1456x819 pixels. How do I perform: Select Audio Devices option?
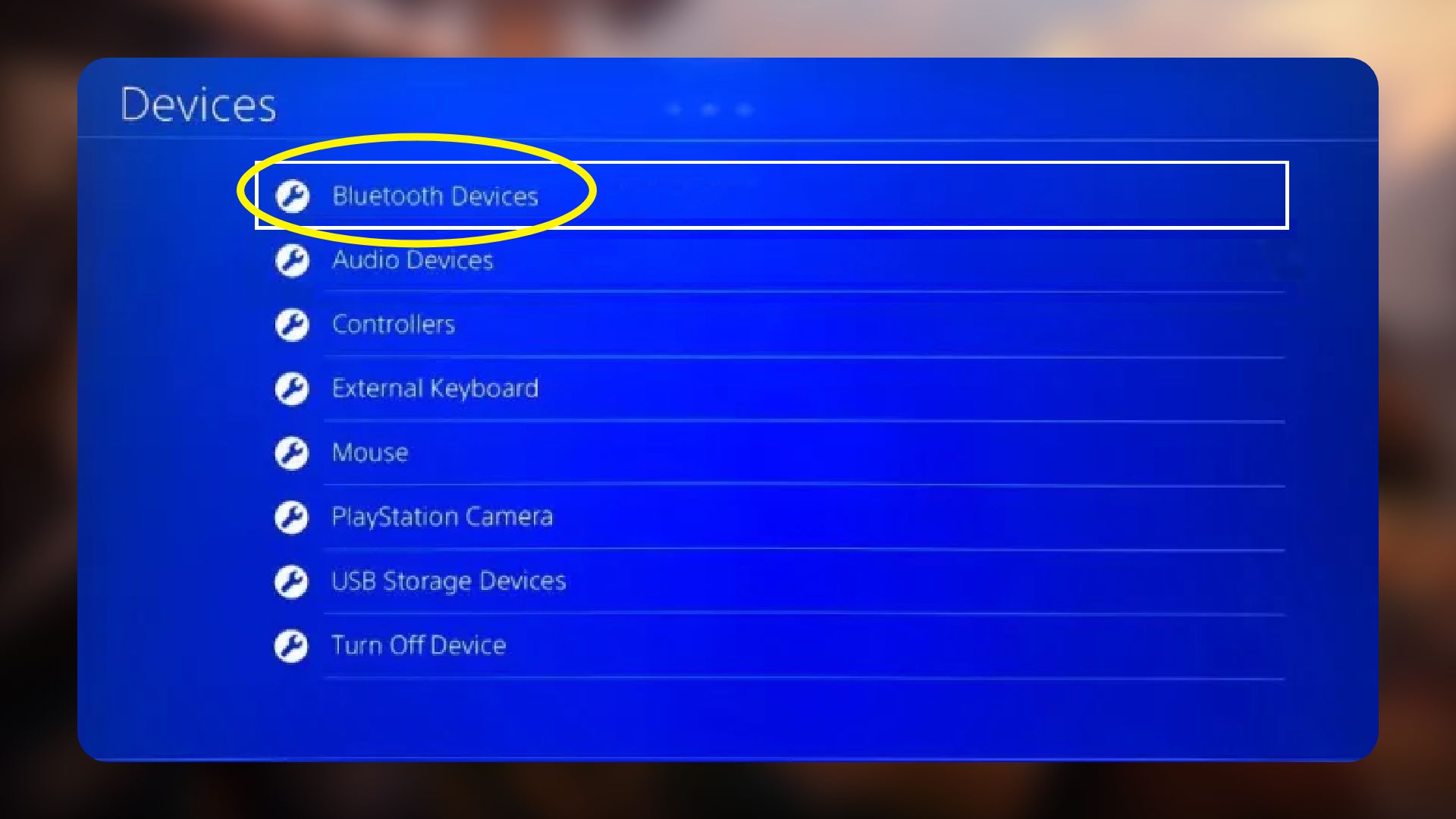(x=413, y=259)
